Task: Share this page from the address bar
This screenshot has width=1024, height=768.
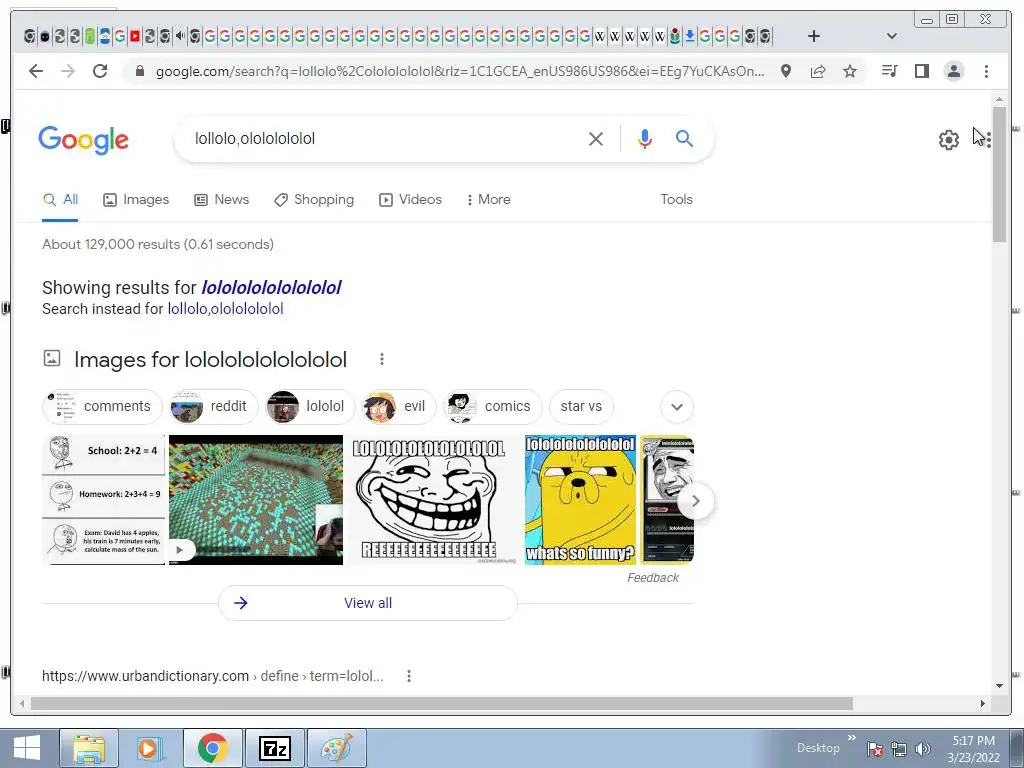Action: tap(818, 71)
